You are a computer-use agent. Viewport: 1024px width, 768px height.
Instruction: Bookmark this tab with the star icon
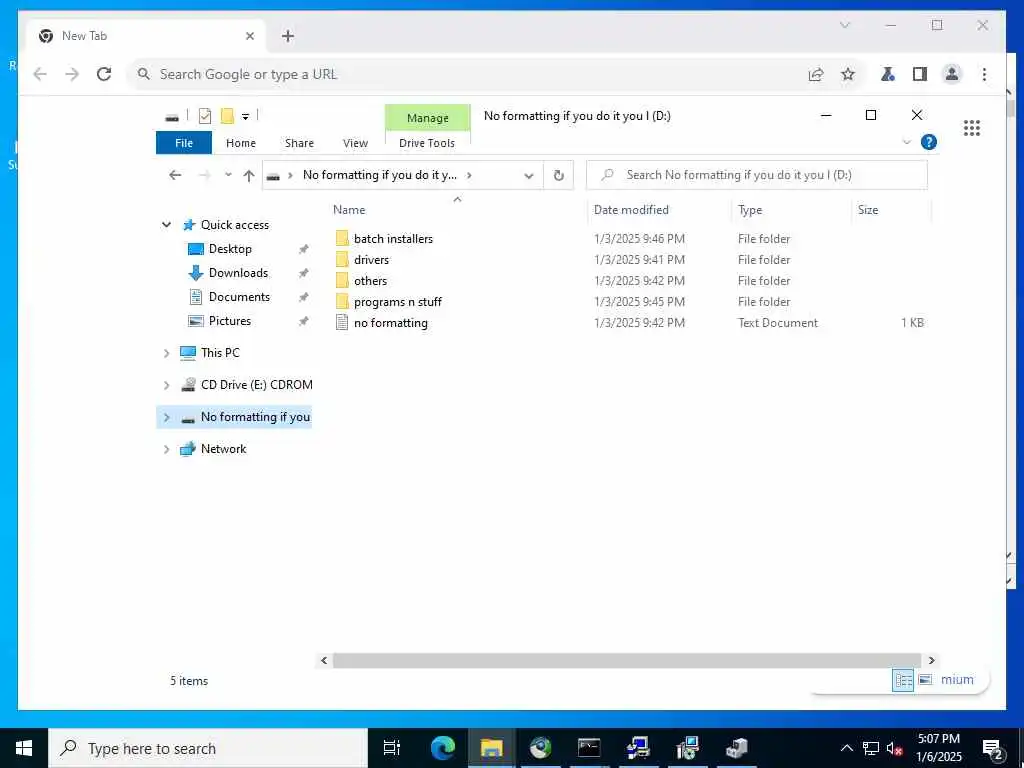(x=848, y=74)
